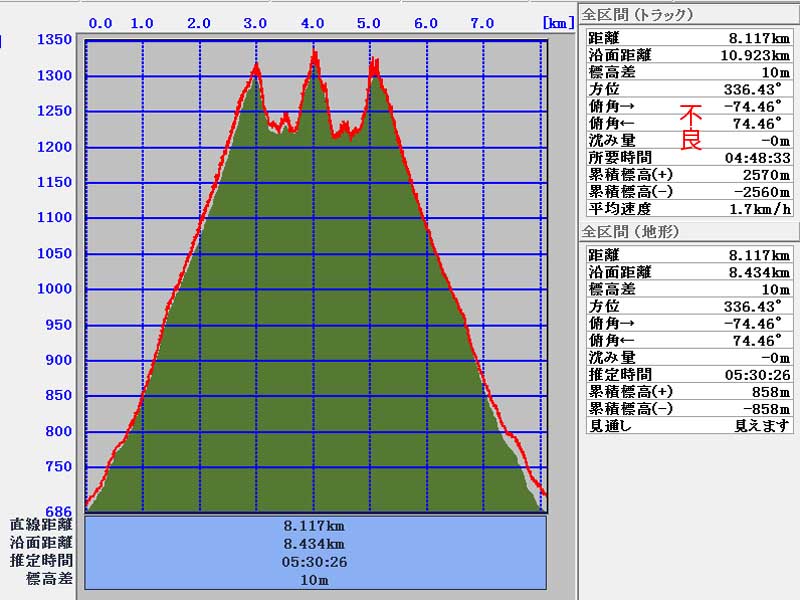Select the 累積標高(+) 2570m row
800x600 pixels.
click(x=690, y=174)
